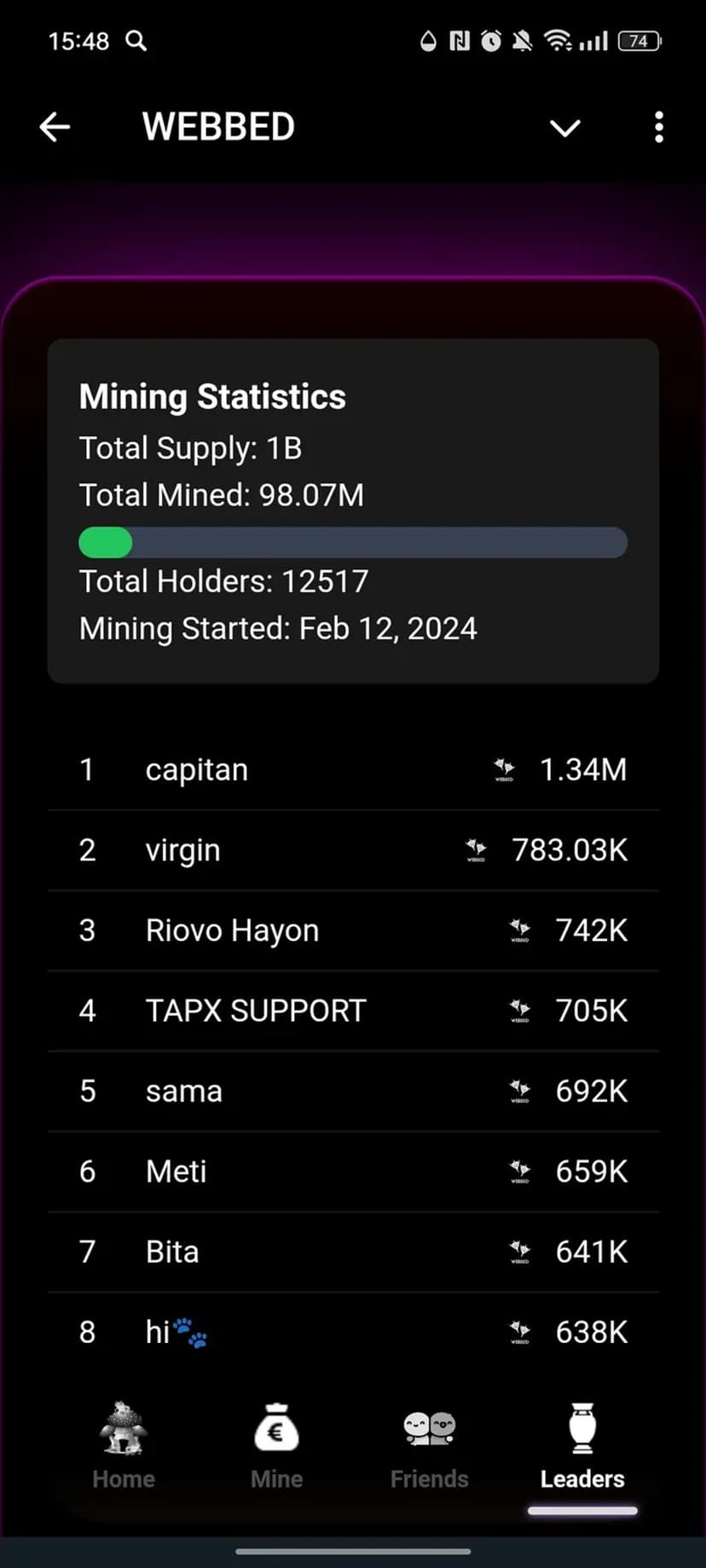Tap the Friends faces icon
The width and height of the screenshot is (706, 1568).
[x=430, y=1429]
